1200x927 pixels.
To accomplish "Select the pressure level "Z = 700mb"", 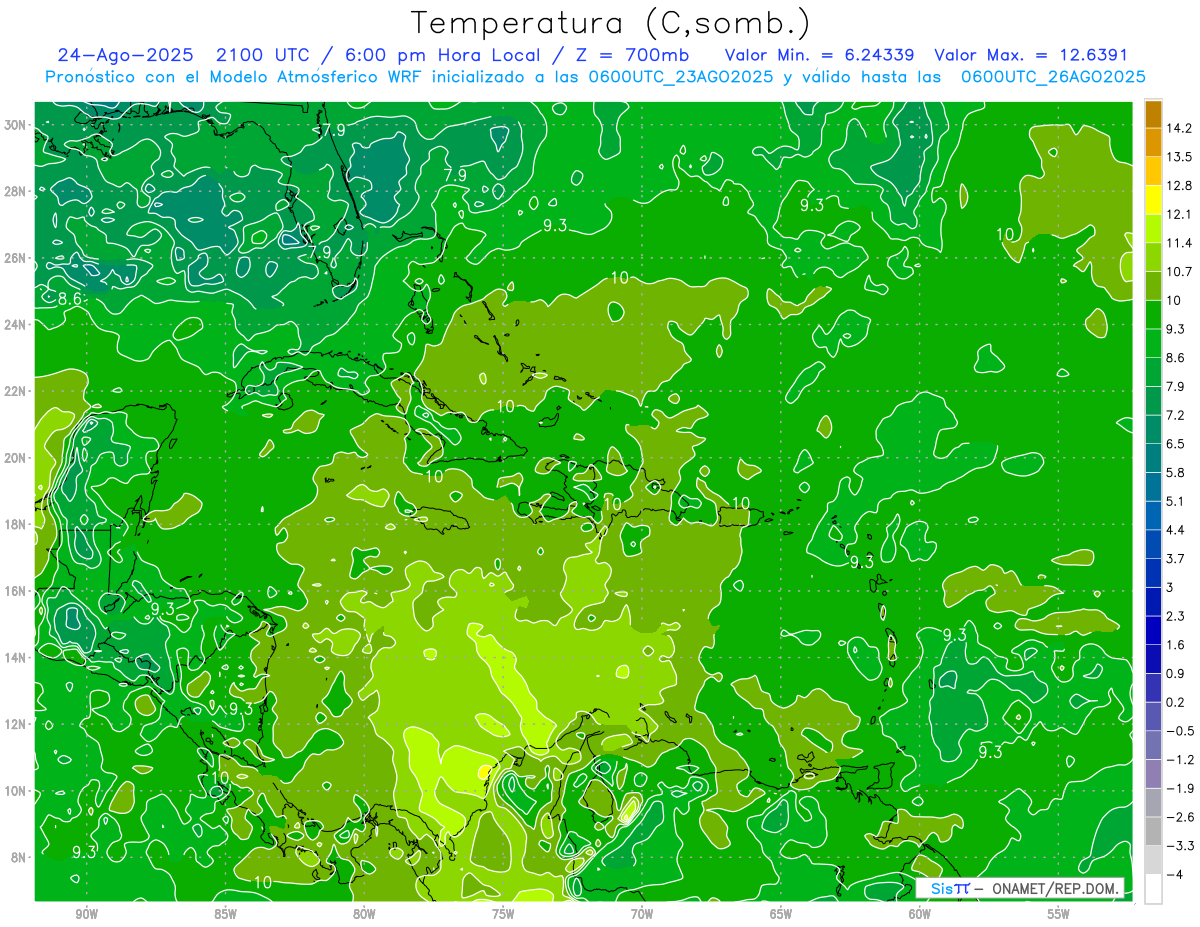I will pos(631,55).
